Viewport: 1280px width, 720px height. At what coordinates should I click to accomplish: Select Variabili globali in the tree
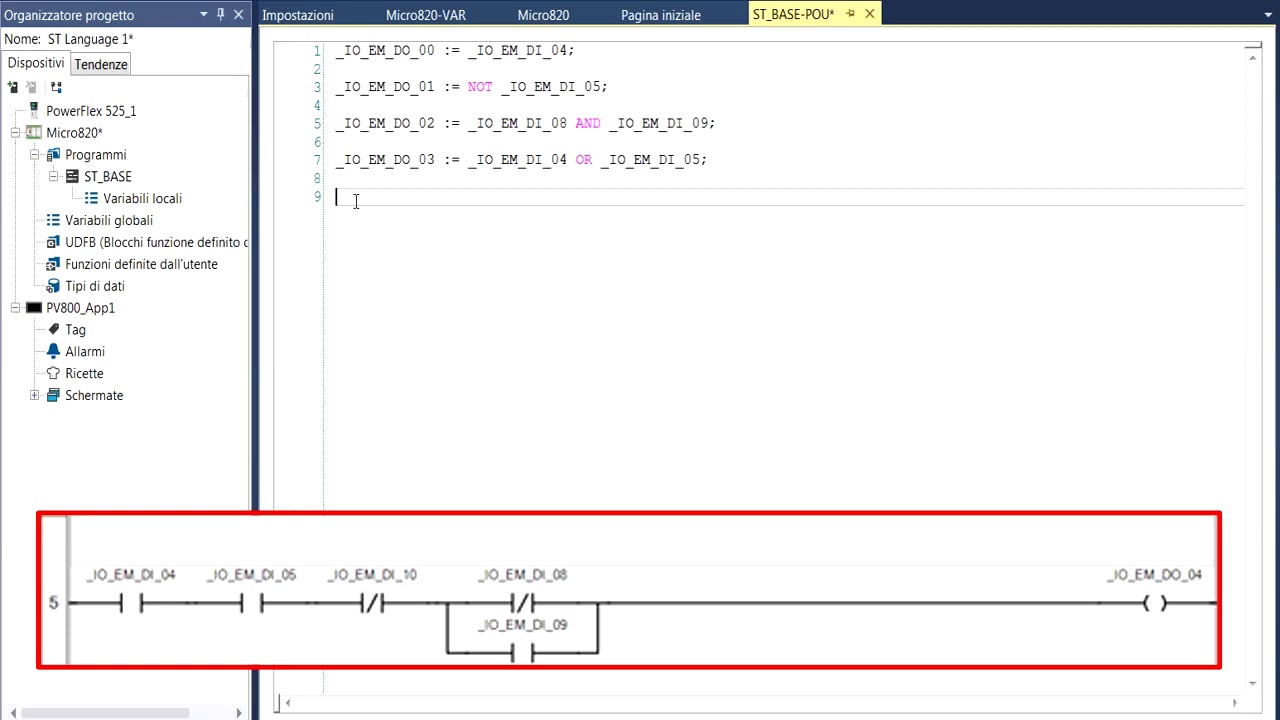109,221
